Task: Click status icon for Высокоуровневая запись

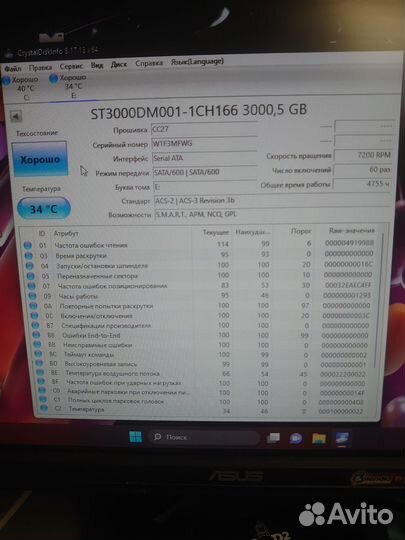Action: [39, 364]
